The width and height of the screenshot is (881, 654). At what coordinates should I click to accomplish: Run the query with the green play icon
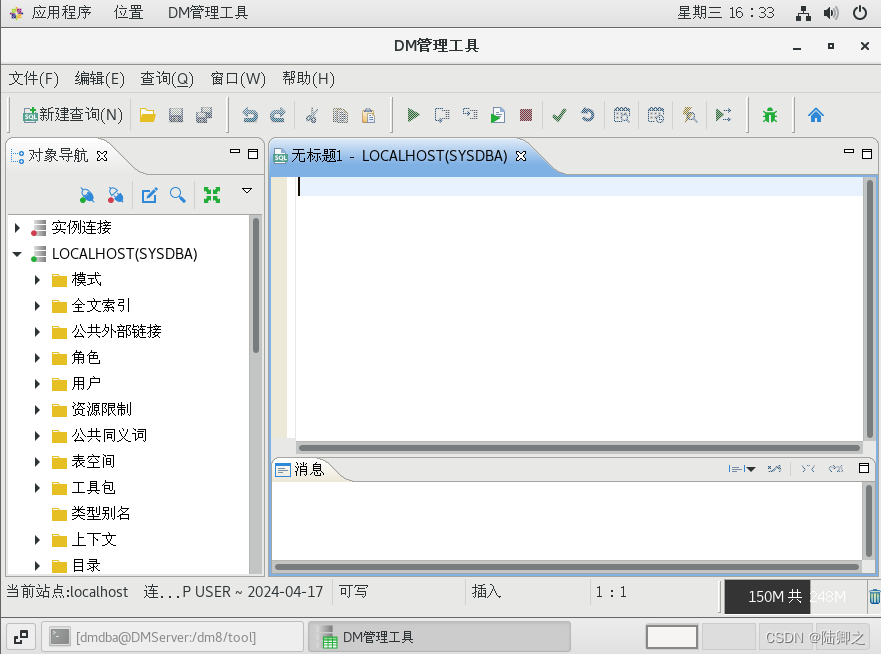pyautogui.click(x=413, y=115)
